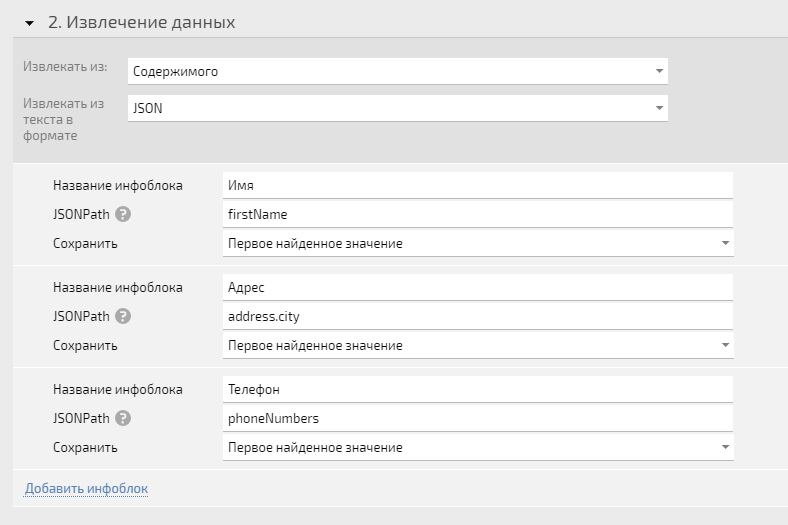
Task: Click the 'JSONPath' label beside address.city
Action: (x=81, y=317)
